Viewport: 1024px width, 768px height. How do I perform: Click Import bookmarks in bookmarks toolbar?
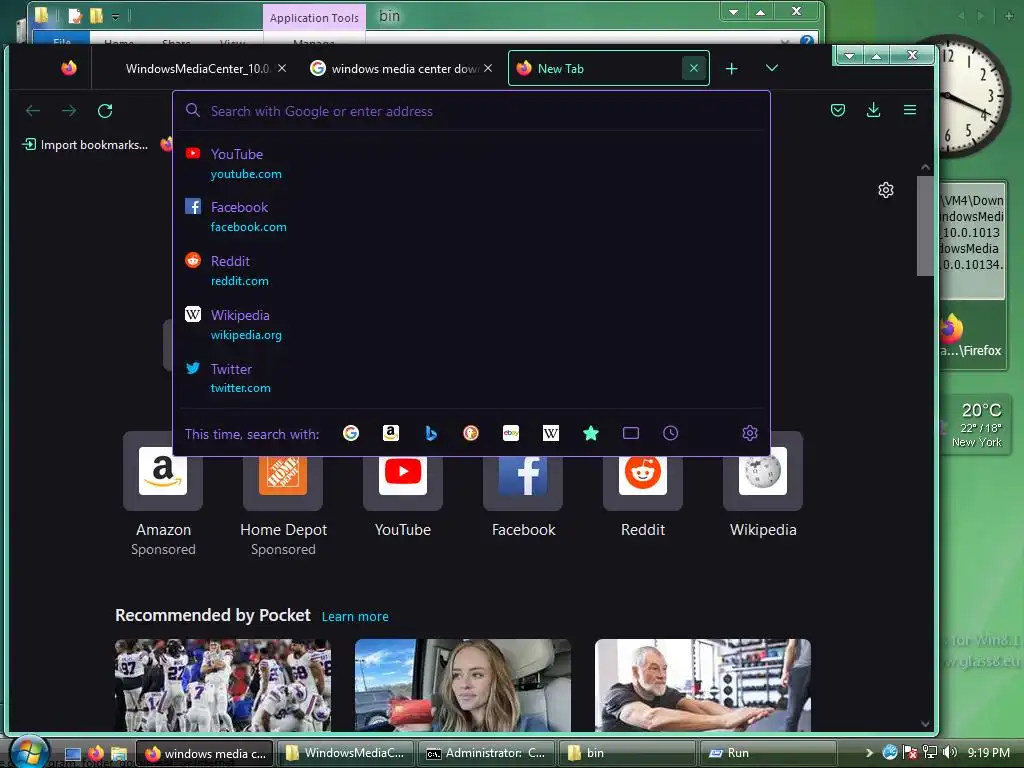(x=86, y=144)
